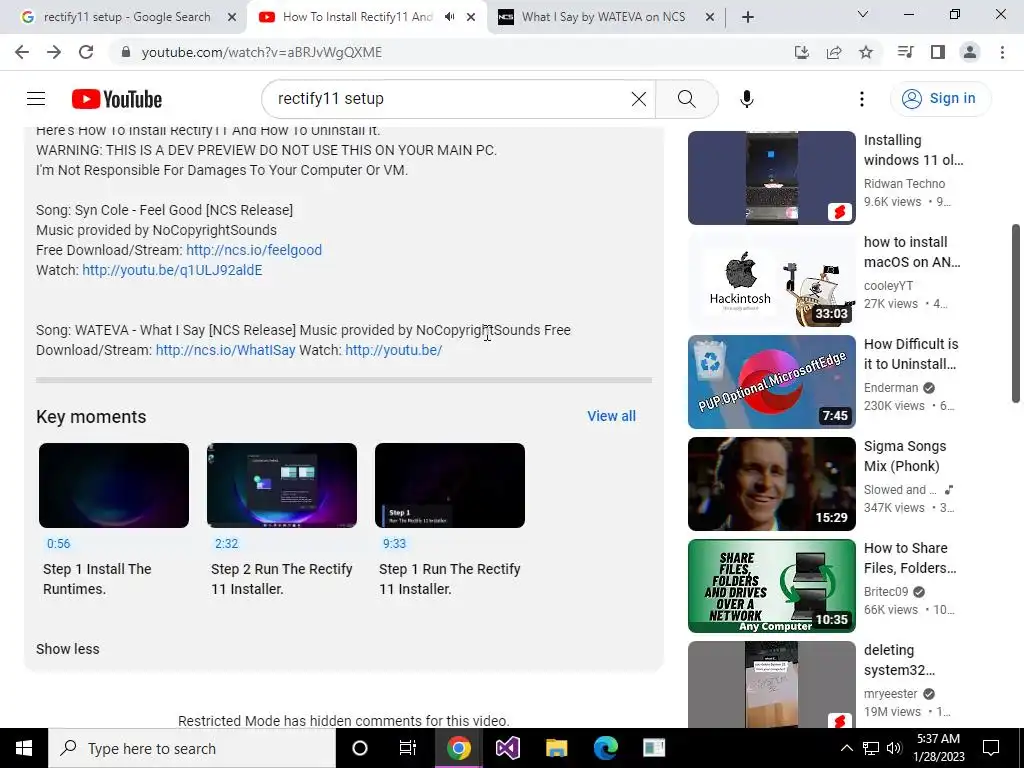1024x768 pixels.
Task: Open Sigma Songs Mix (Phonk) thumbnail
Action: tap(771, 483)
